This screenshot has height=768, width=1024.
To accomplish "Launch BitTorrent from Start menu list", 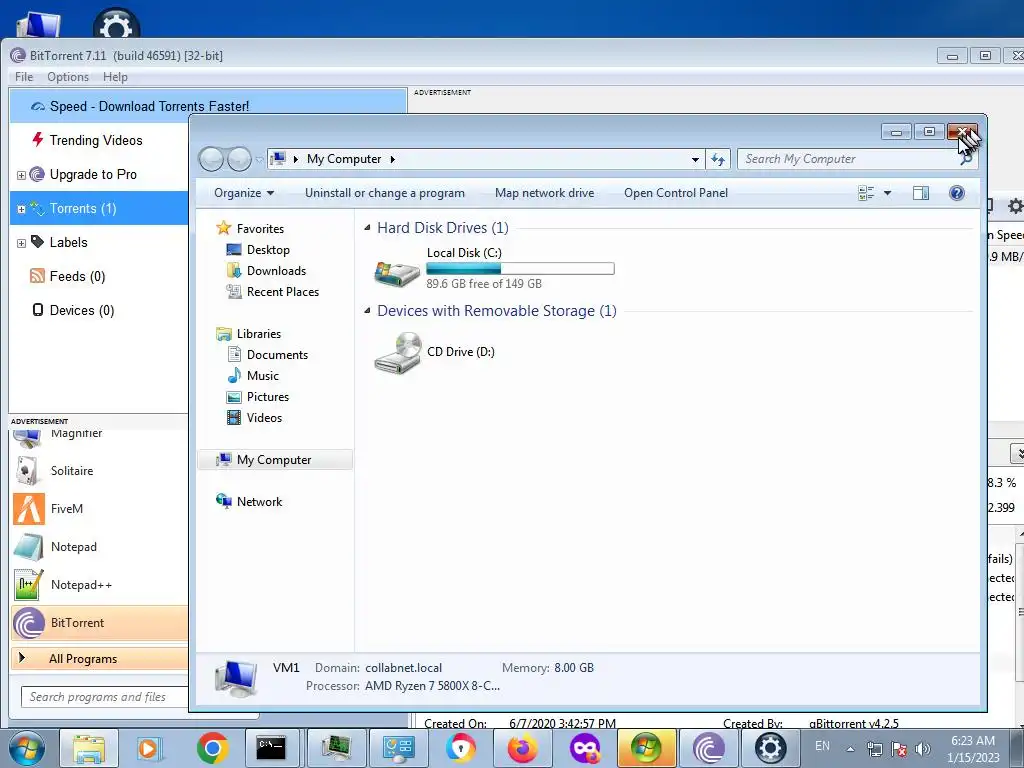I will [99, 622].
